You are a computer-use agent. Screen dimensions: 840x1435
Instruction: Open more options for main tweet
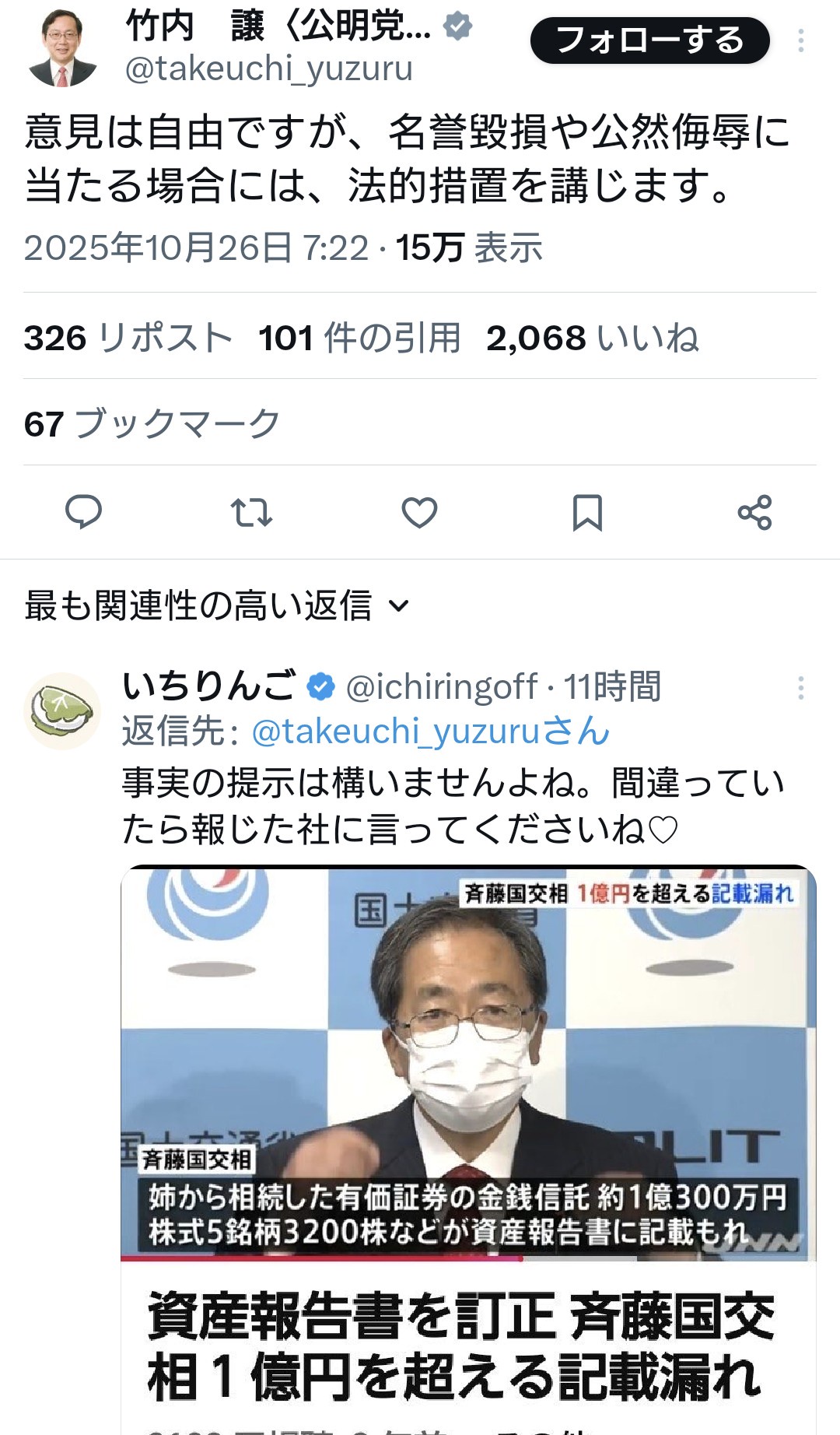[800, 41]
